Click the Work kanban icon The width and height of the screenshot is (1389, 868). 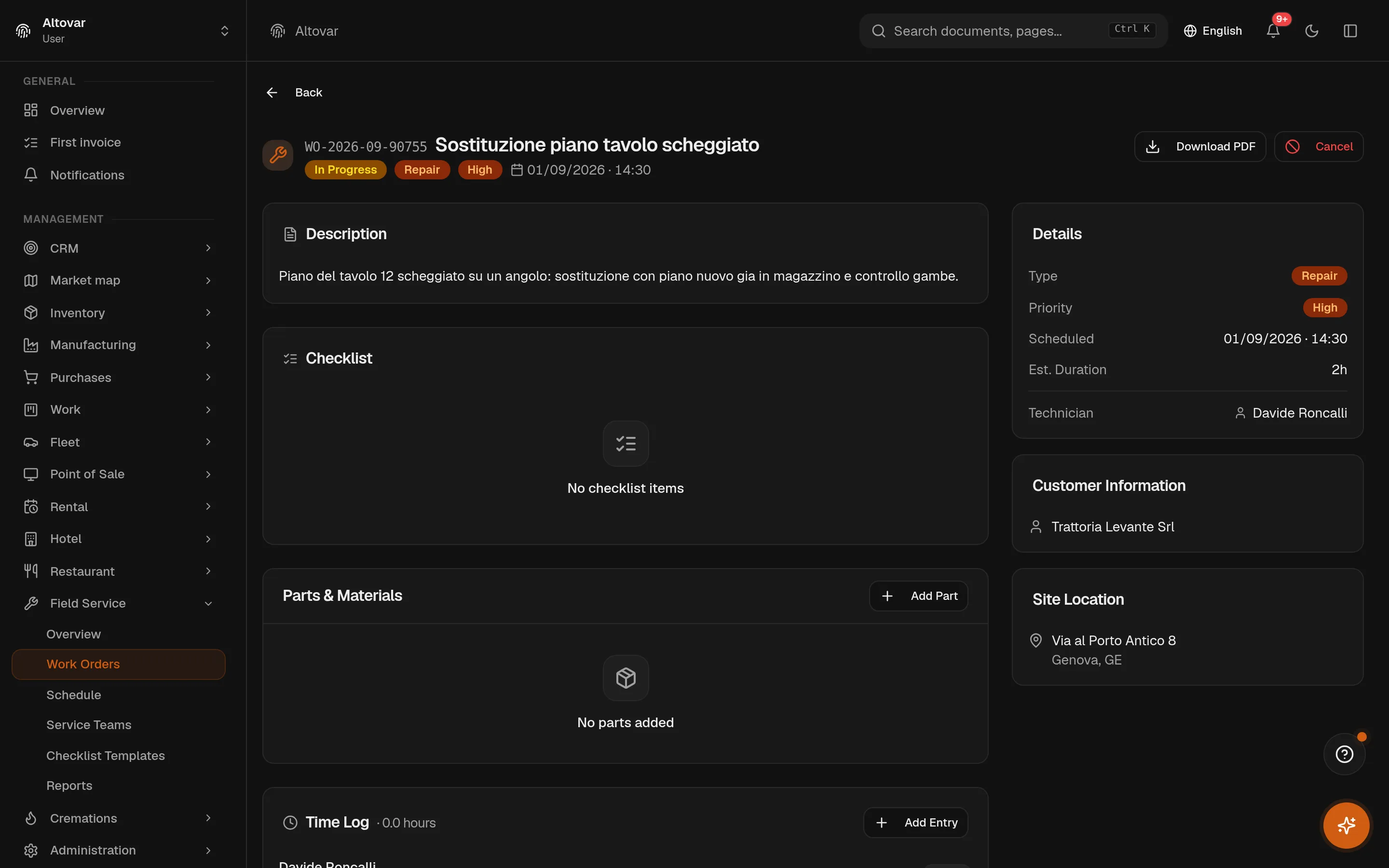click(x=31, y=409)
